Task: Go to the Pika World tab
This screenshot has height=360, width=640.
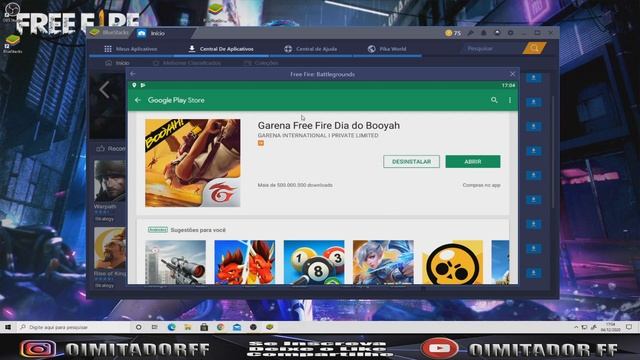Action: click(387, 49)
